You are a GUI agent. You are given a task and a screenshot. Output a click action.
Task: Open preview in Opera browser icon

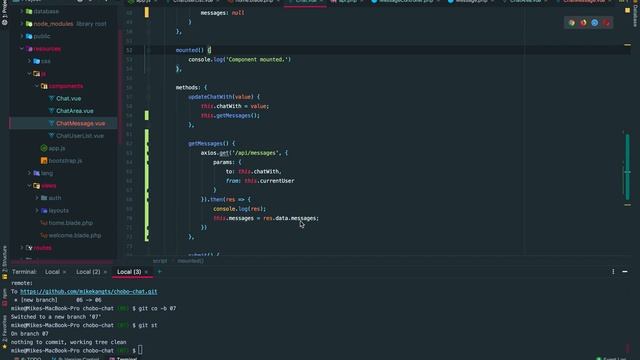[607, 23]
